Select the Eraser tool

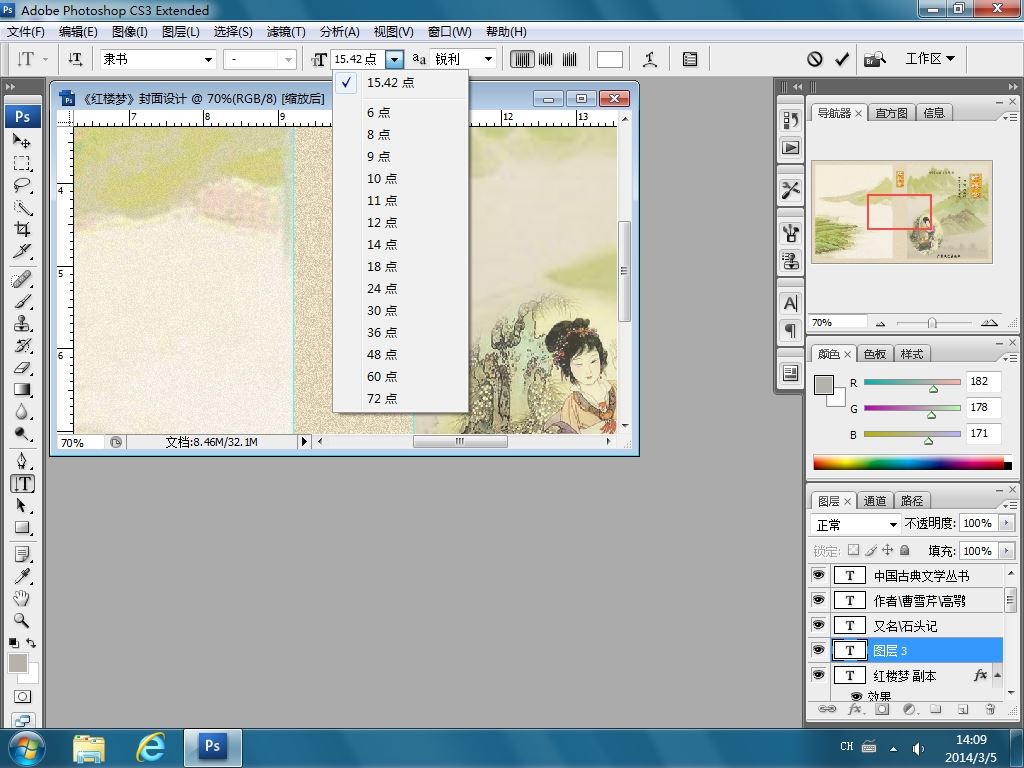[22, 368]
